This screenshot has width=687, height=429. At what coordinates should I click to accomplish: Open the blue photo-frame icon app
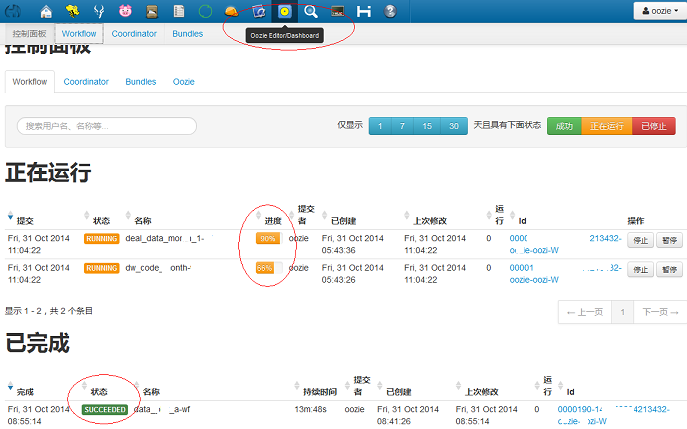tap(259, 11)
